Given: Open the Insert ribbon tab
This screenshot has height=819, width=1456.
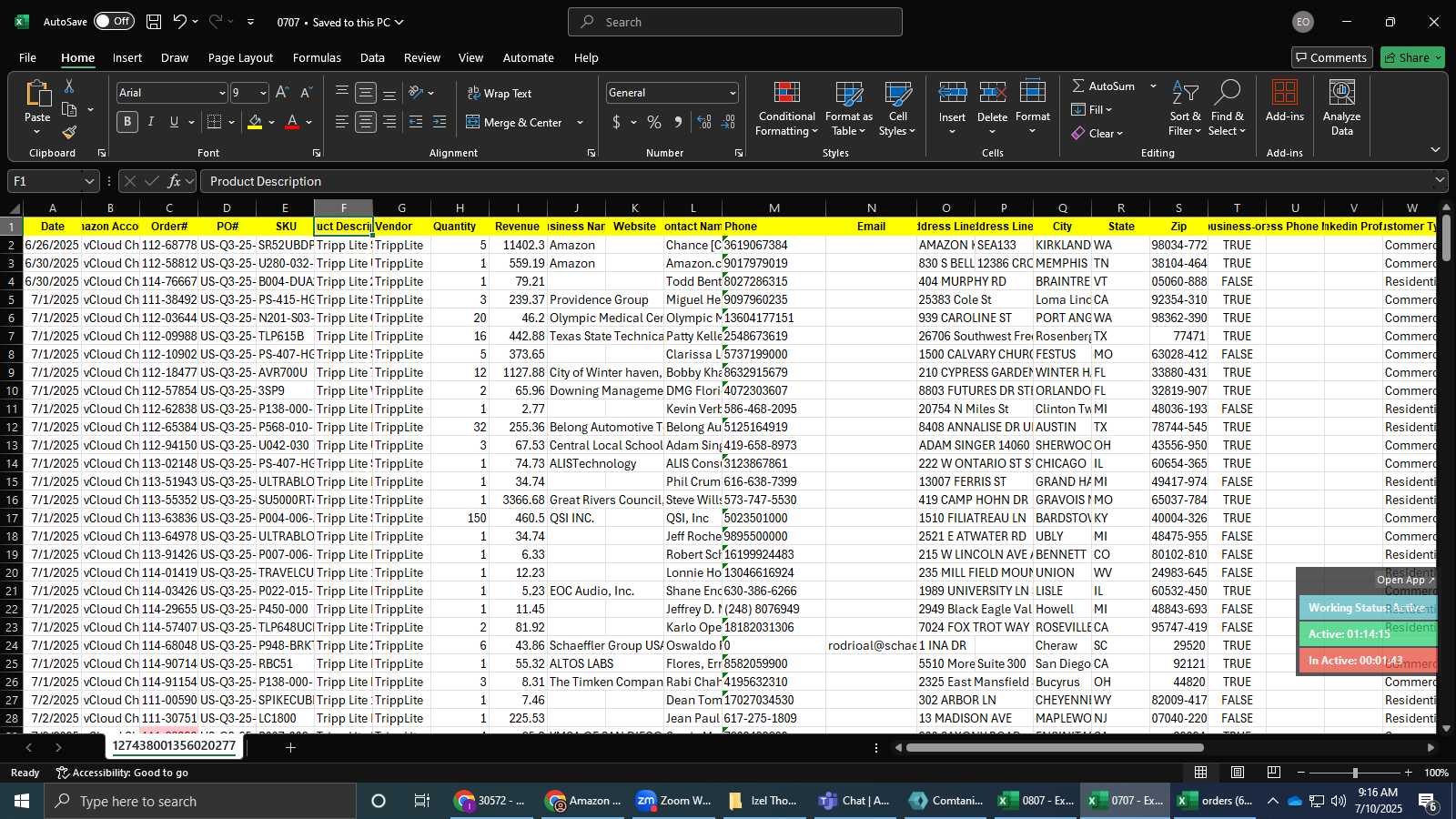Looking at the screenshot, I should 127,57.
